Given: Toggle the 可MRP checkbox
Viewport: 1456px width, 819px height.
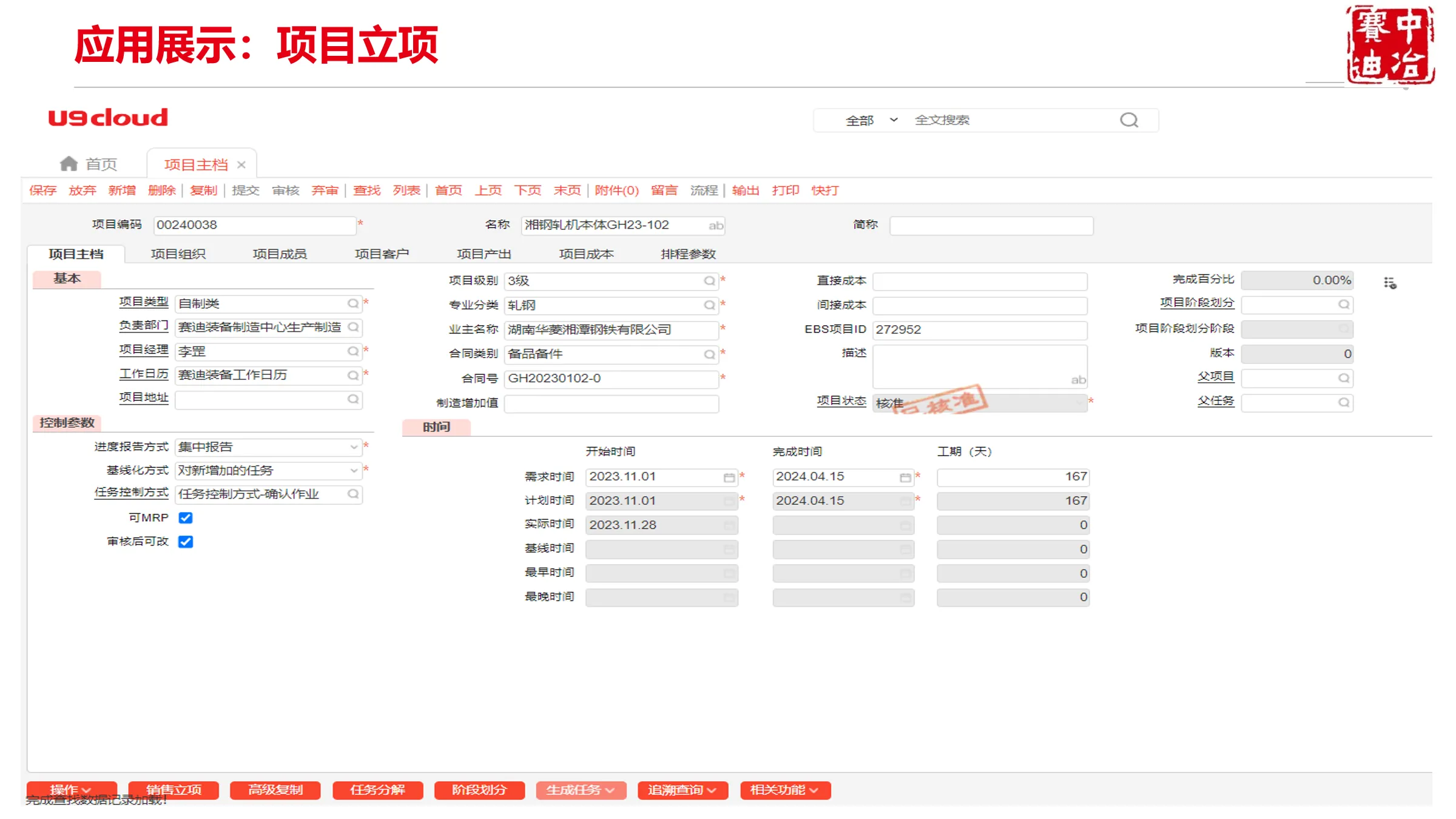Looking at the screenshot, I should point(186,517).
